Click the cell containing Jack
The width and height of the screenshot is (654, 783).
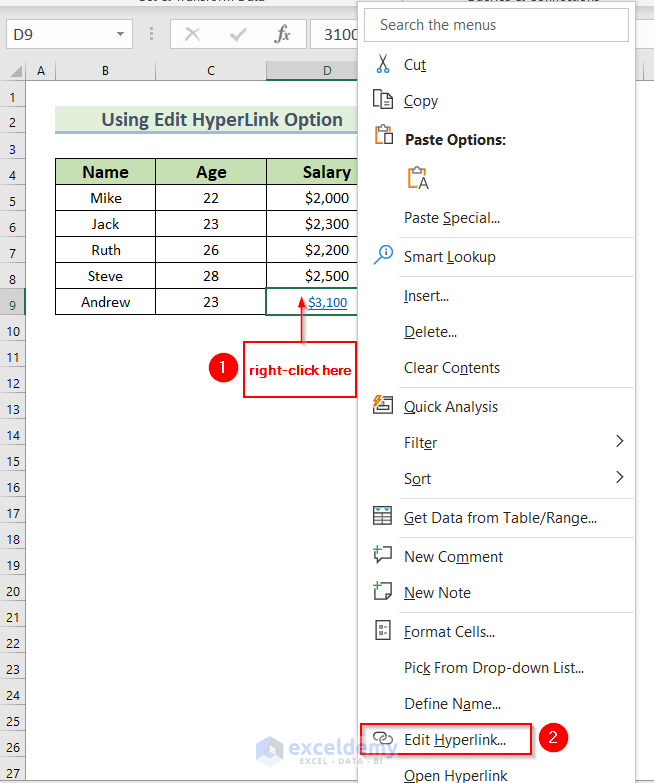click(105, 224)
